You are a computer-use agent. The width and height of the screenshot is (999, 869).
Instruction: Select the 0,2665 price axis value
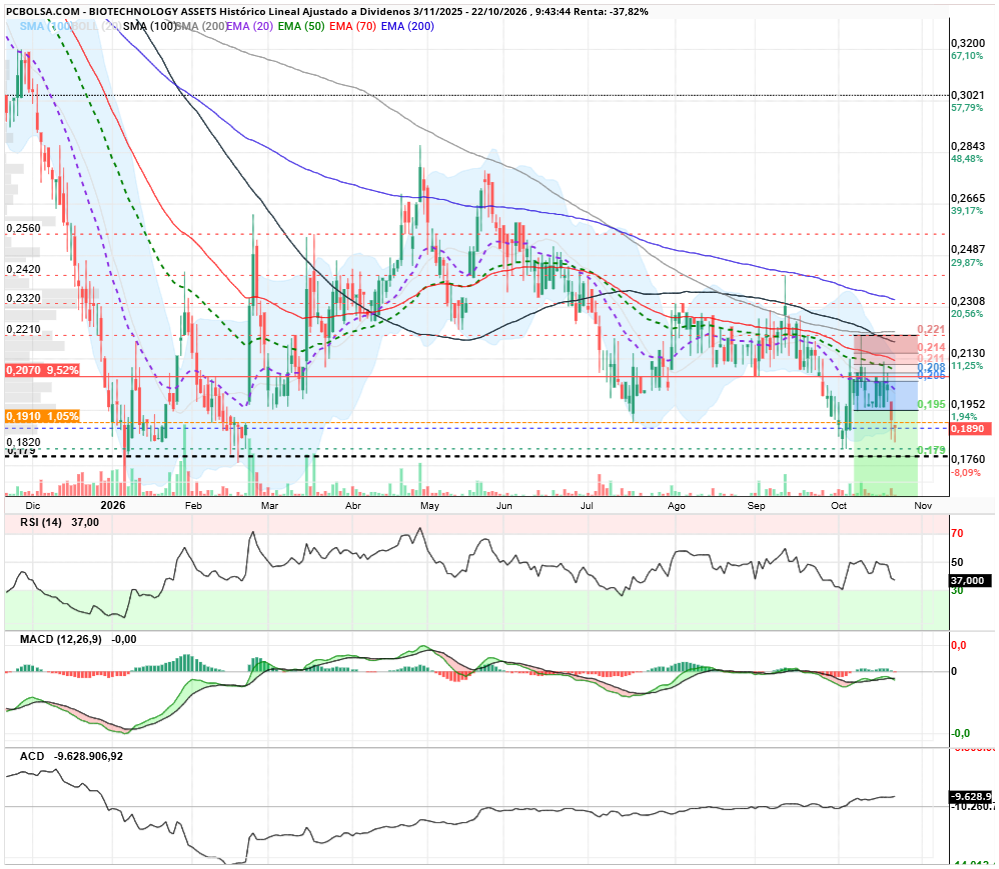967,198
